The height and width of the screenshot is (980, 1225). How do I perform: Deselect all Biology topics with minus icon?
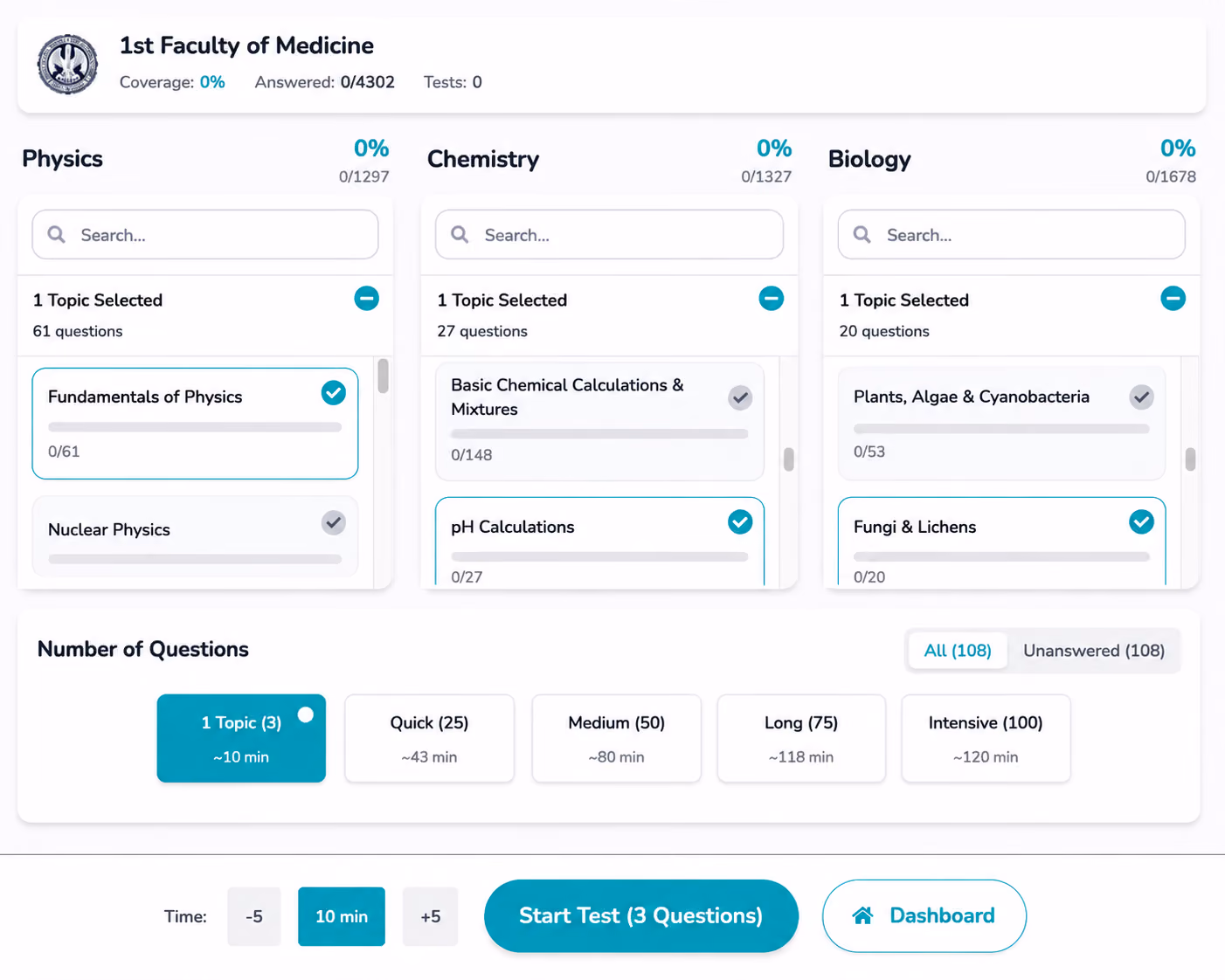pyautogui.click(x=1173, y=299)
